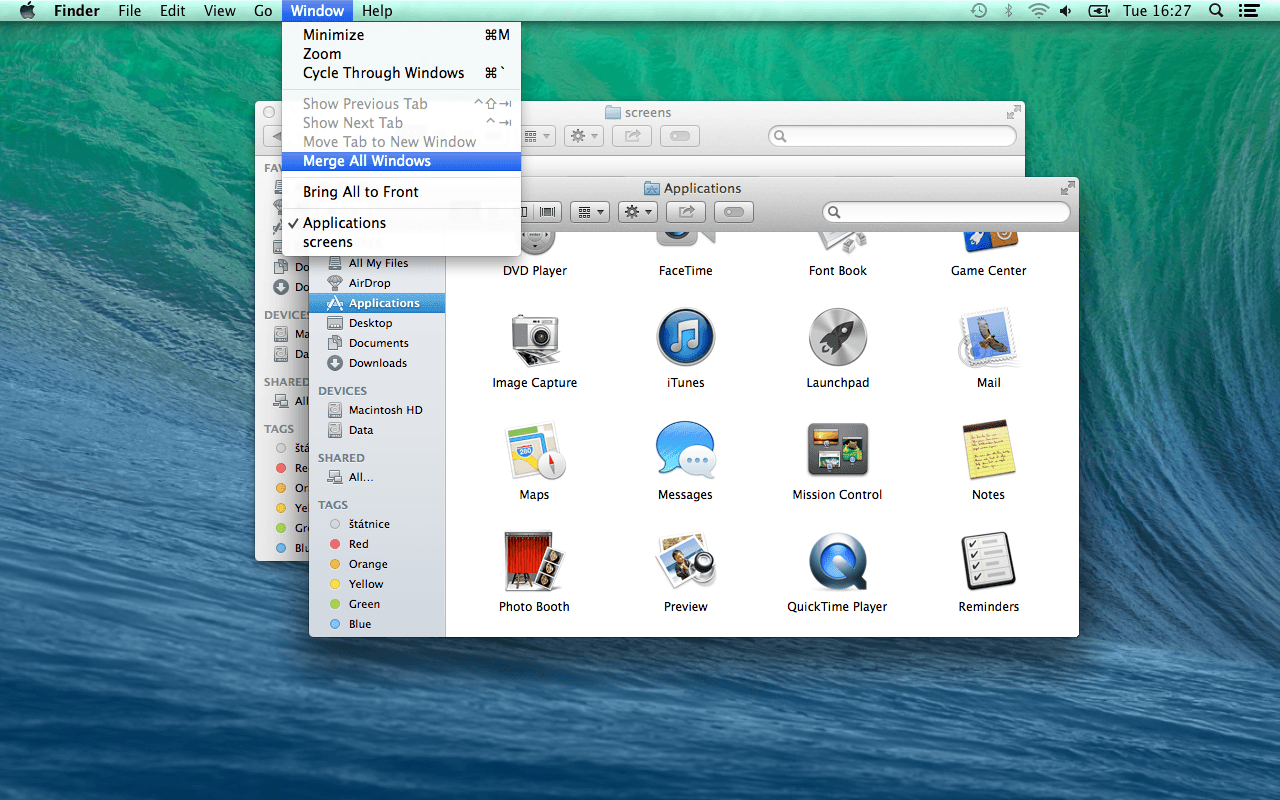Select the Yellow tag in front sidebar
The height and width of the screenshot is (800, 1280).
pos(377,584)
